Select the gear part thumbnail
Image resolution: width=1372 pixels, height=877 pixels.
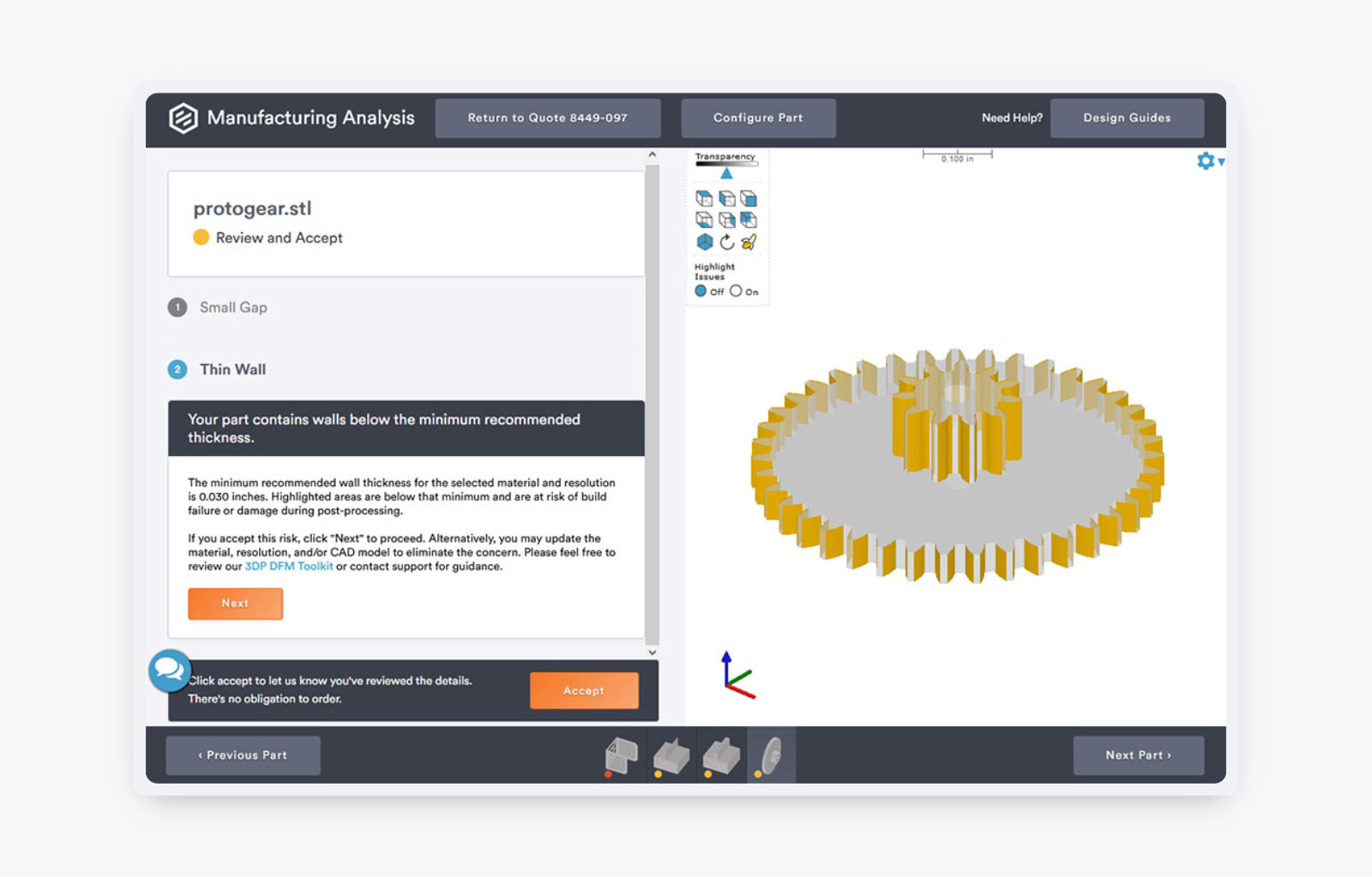point(770,754)
